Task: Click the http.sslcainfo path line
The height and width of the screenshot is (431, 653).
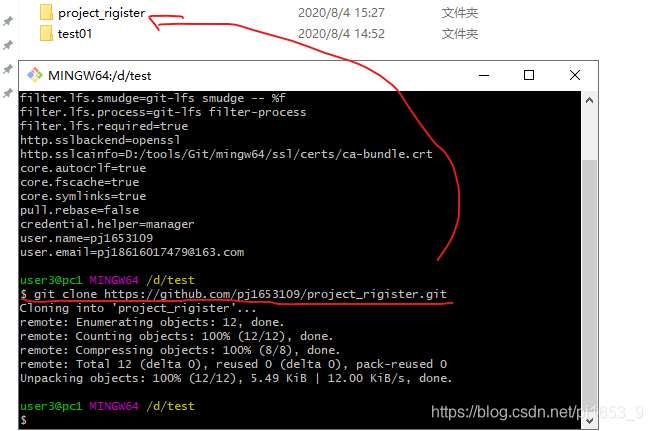Action: click(x=226, y=154)
